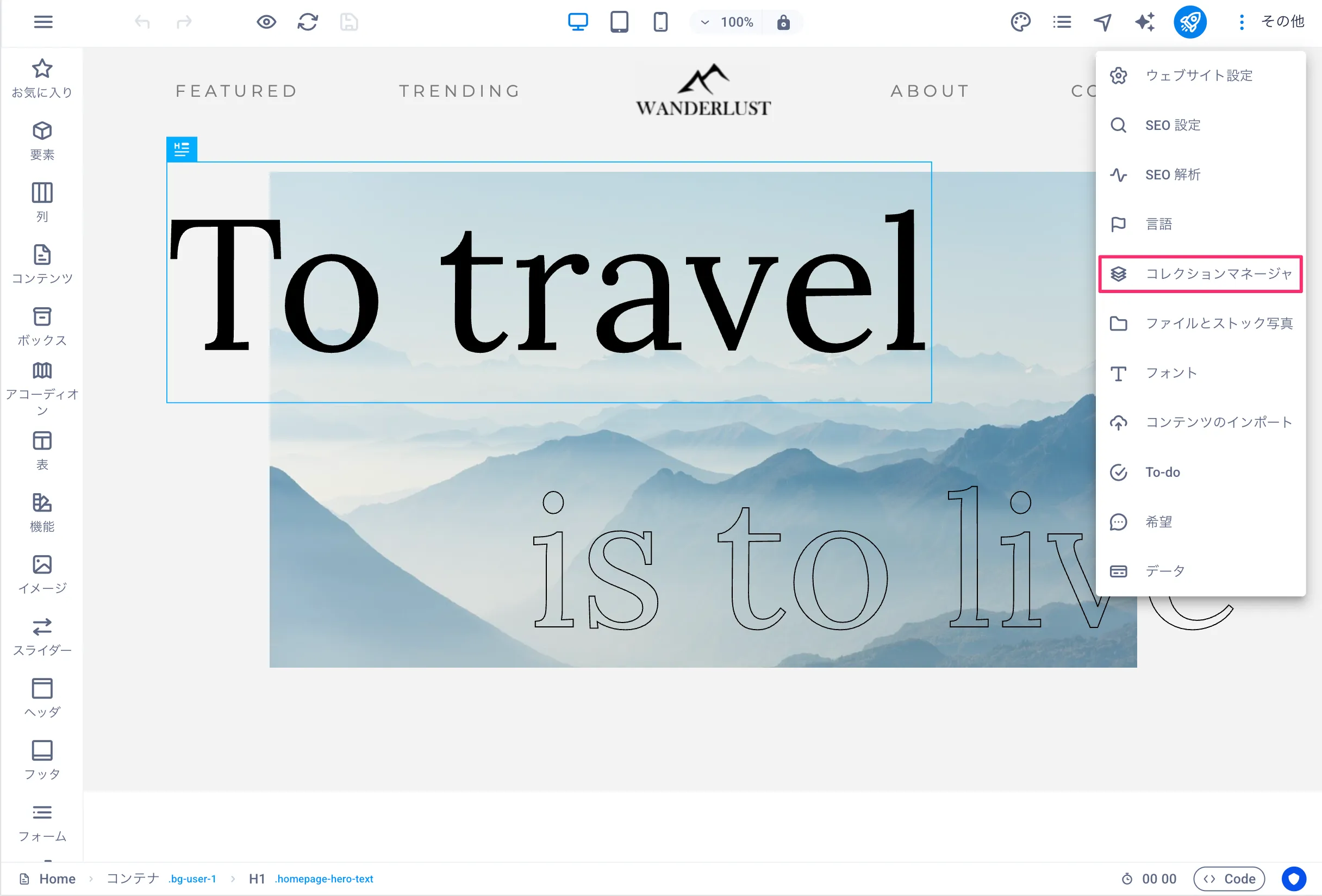Screen dimensions: 1322x896
Task: Click H1 breadcrumb item
Action: (x=257, y=879)
